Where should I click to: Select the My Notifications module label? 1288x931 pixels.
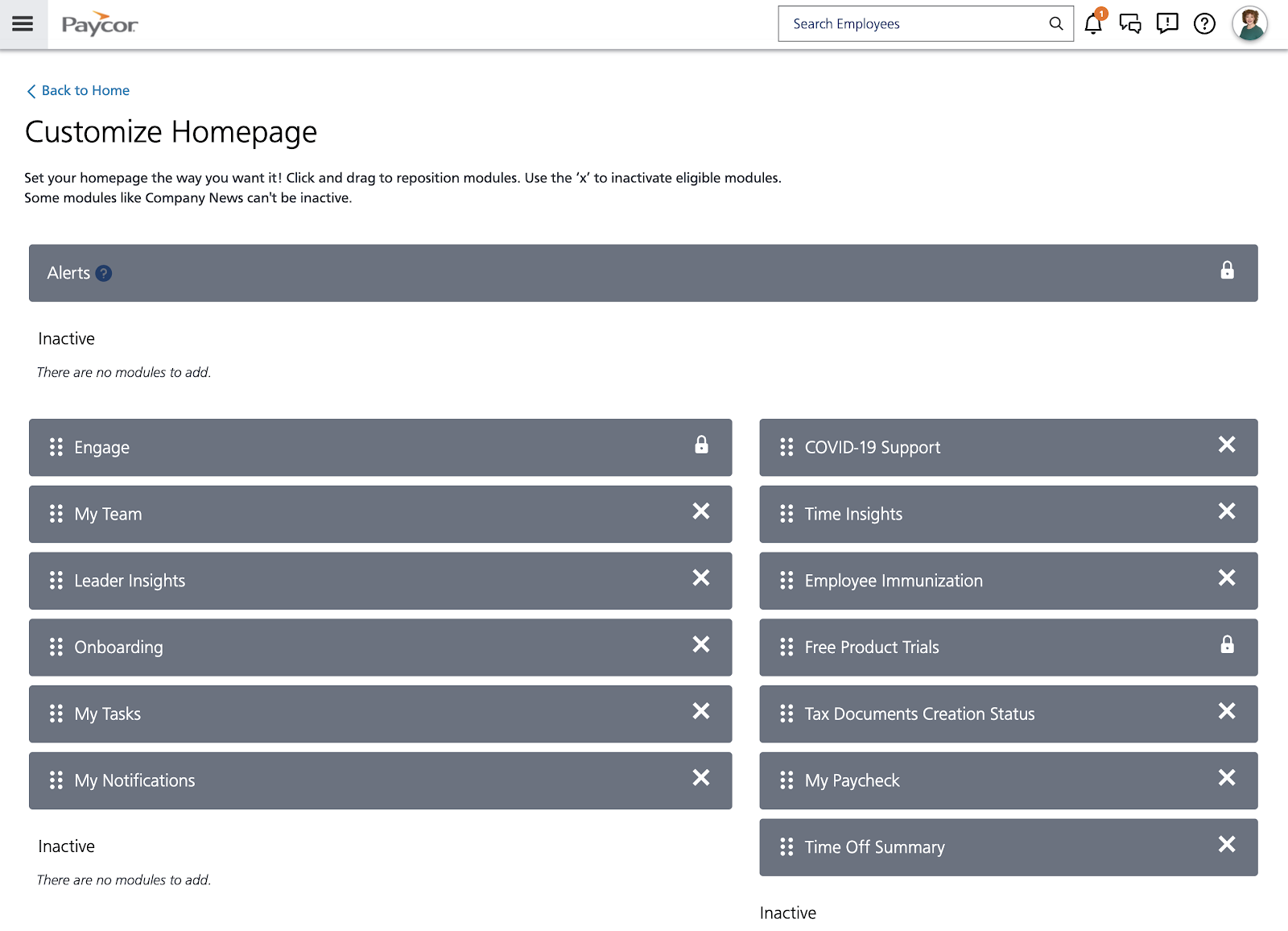click(134, 780)
